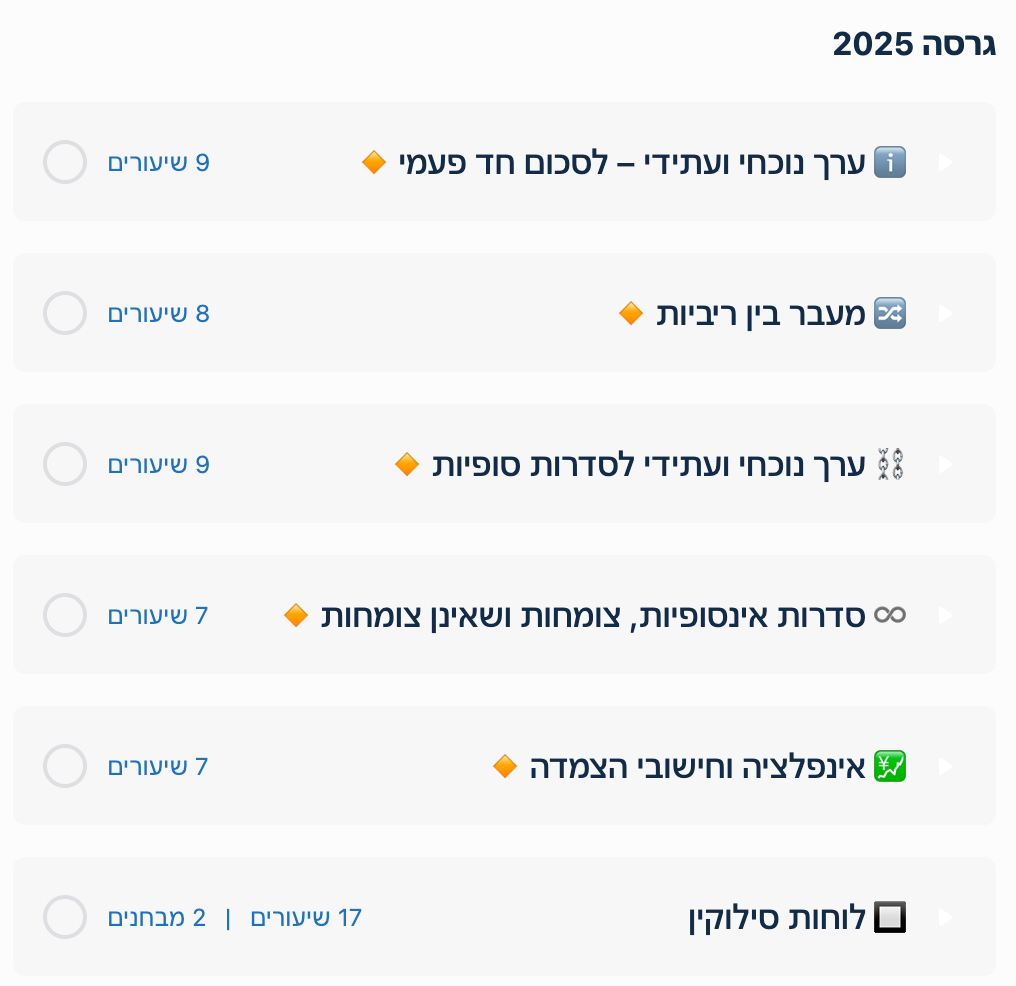This screenshot has height=986, width=1016.
Task: Click the green chart icon beside אינפלציה וחישובי הצמדה
Action: [889, 766]
